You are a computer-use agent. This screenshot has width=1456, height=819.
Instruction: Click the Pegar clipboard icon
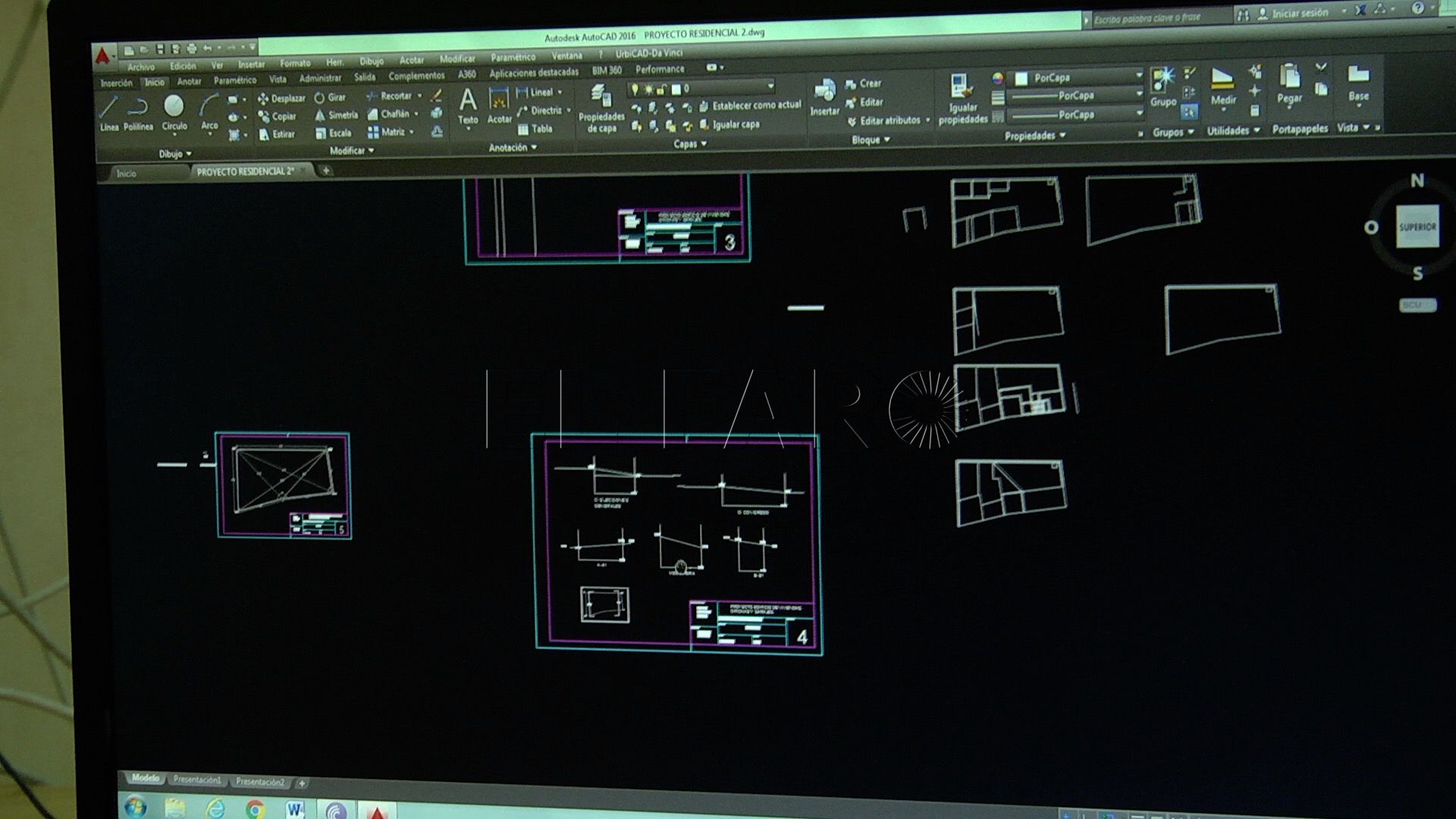[x=1289, y=83]
